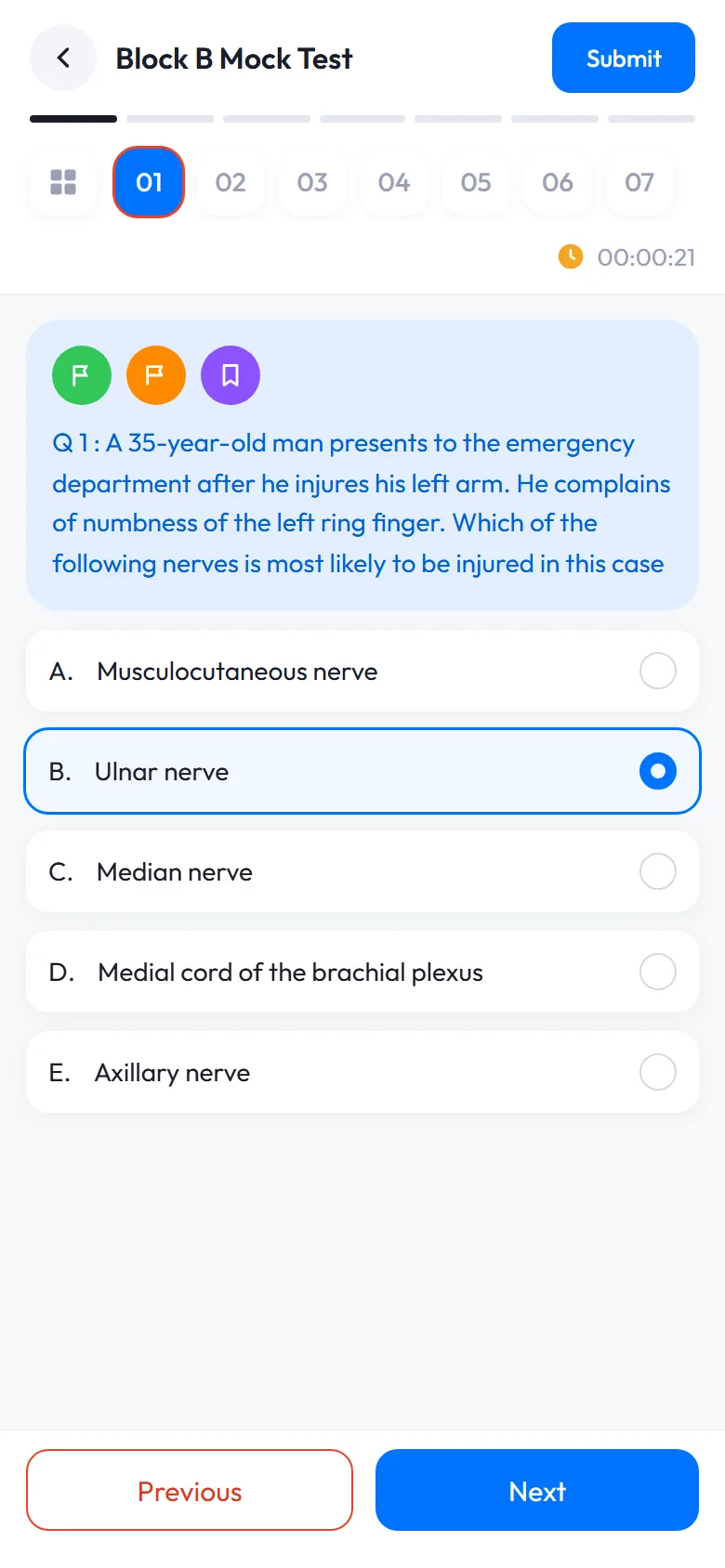Tap the orange clock timer icon
Viewport: 725px width, 1568px height.
coord(571,256)
